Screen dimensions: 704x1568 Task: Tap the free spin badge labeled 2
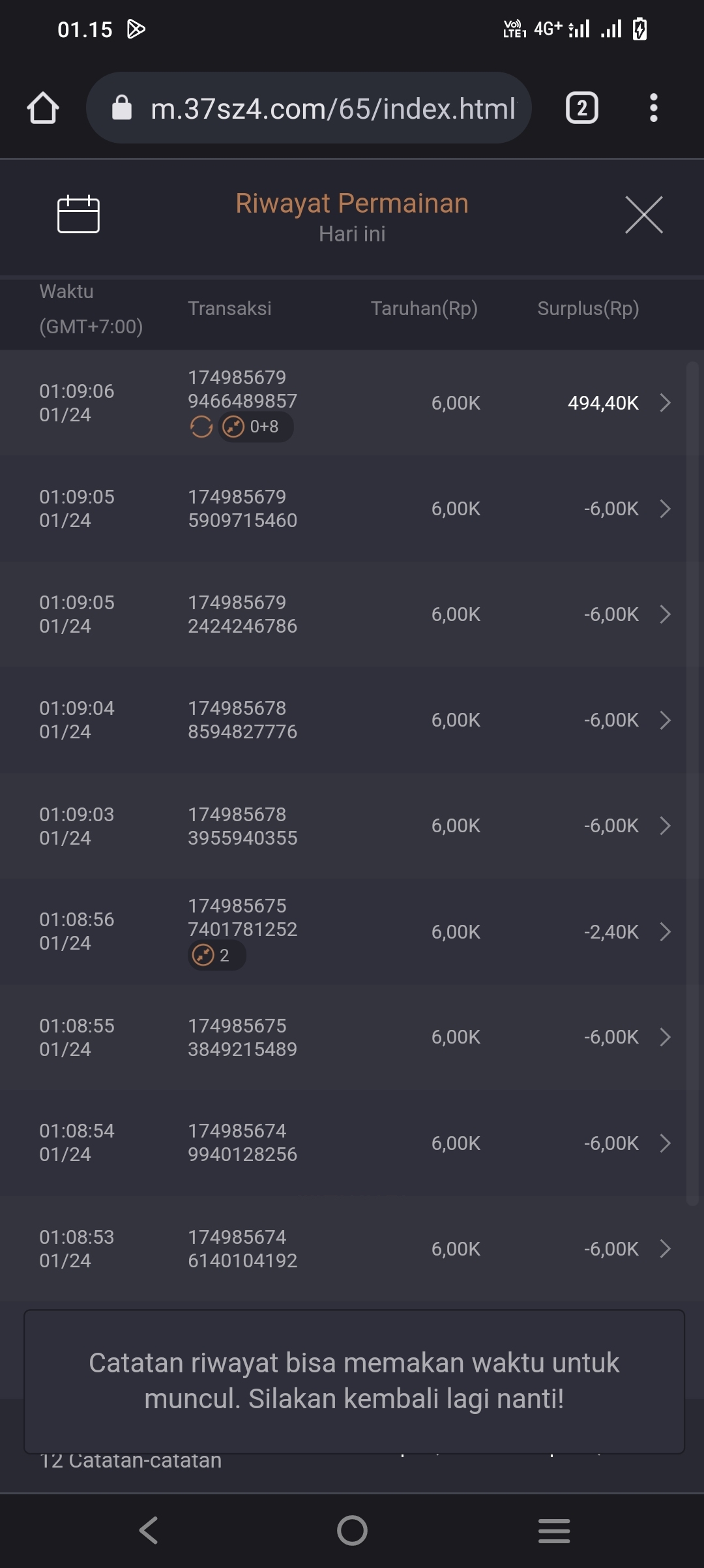(x=216, y=956)
